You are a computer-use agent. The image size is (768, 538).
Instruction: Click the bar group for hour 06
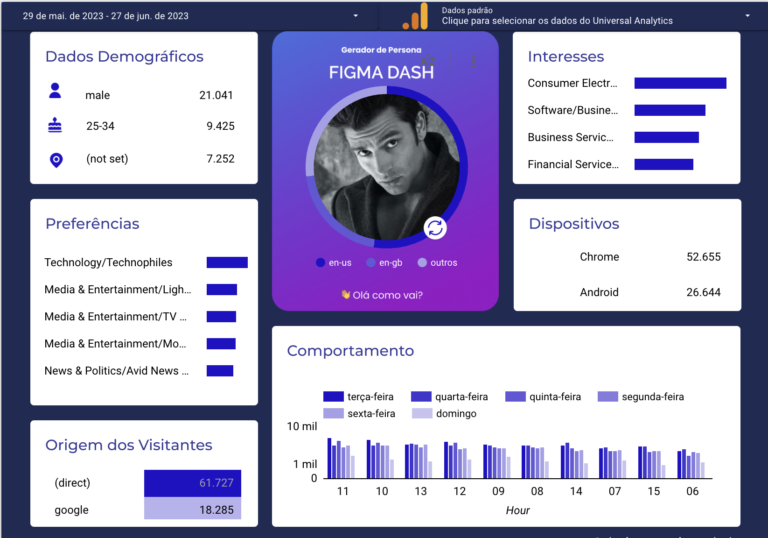click(x=691, y=464)
